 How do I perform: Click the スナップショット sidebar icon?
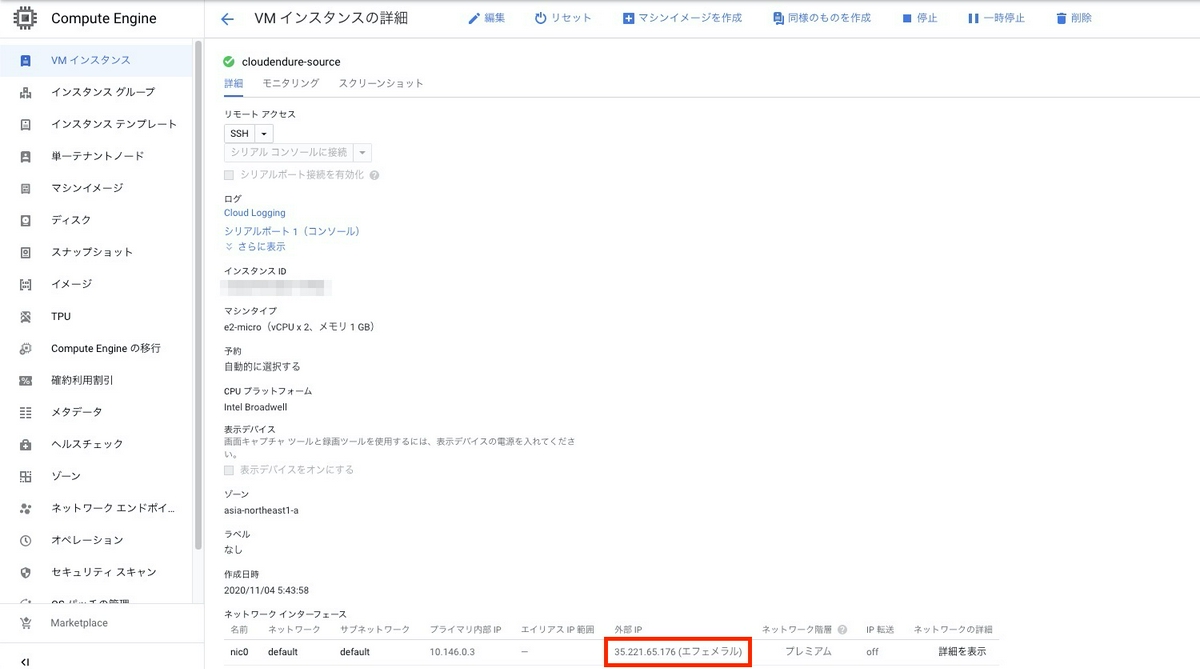coord(26,252)
